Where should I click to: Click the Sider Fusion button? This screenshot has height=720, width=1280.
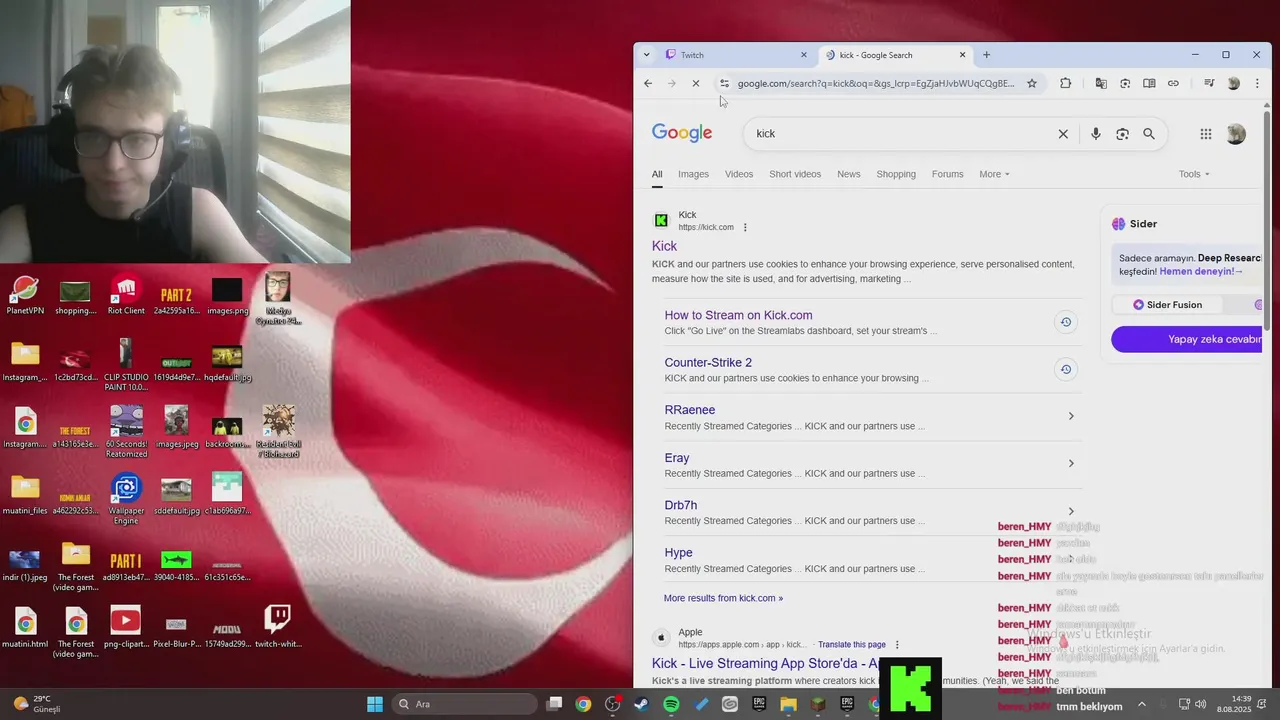pos(1168,305)
